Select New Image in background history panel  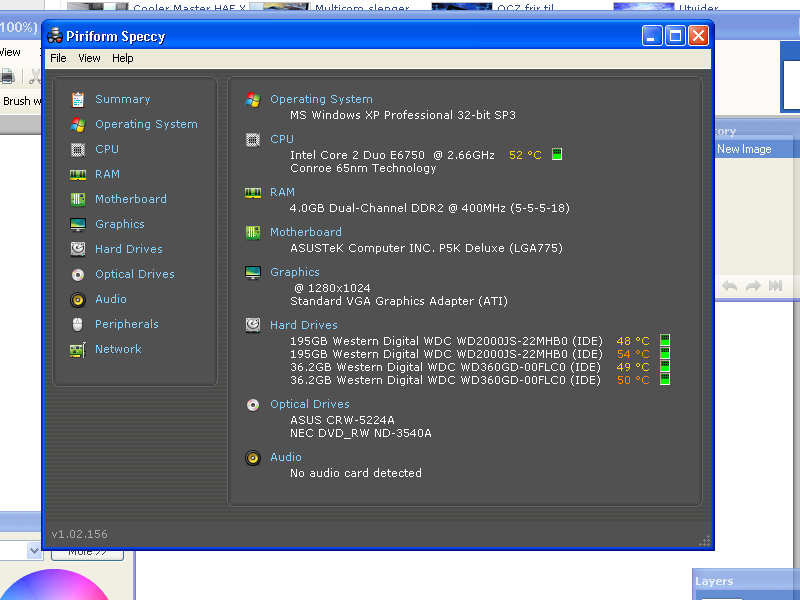coord(744,149)
